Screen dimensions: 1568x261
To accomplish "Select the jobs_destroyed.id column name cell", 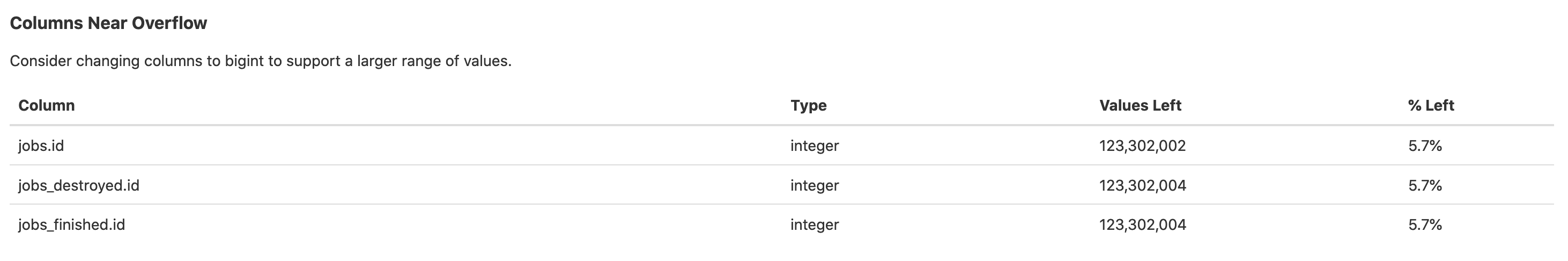I will [78, 185].
